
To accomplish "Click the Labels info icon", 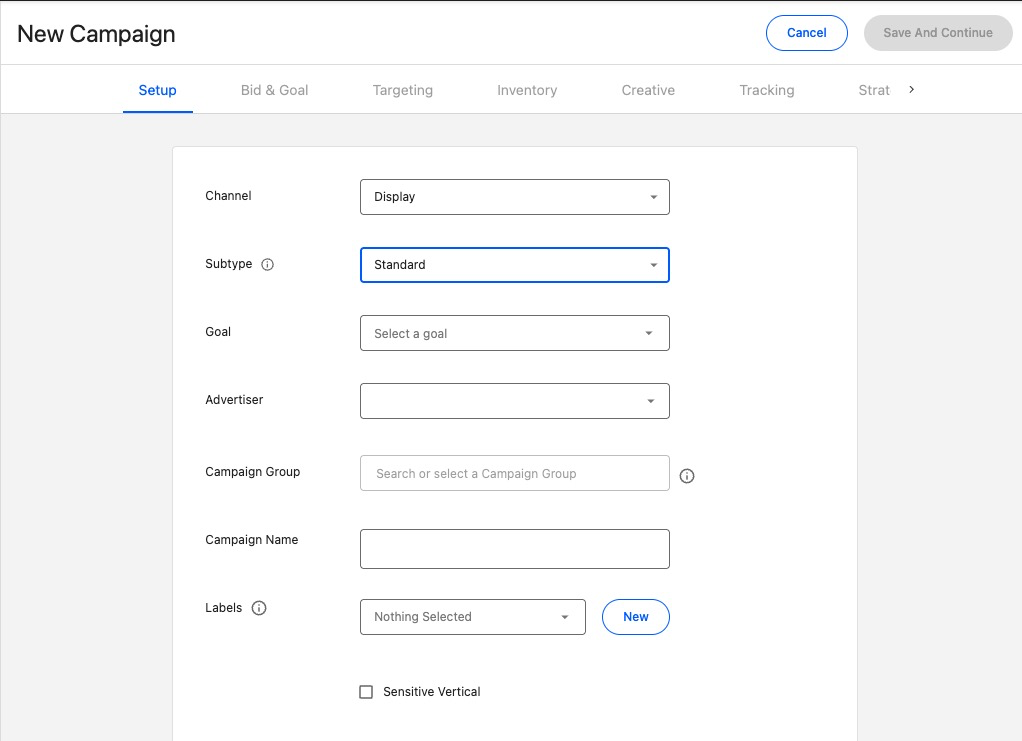I will pos(259,608).
